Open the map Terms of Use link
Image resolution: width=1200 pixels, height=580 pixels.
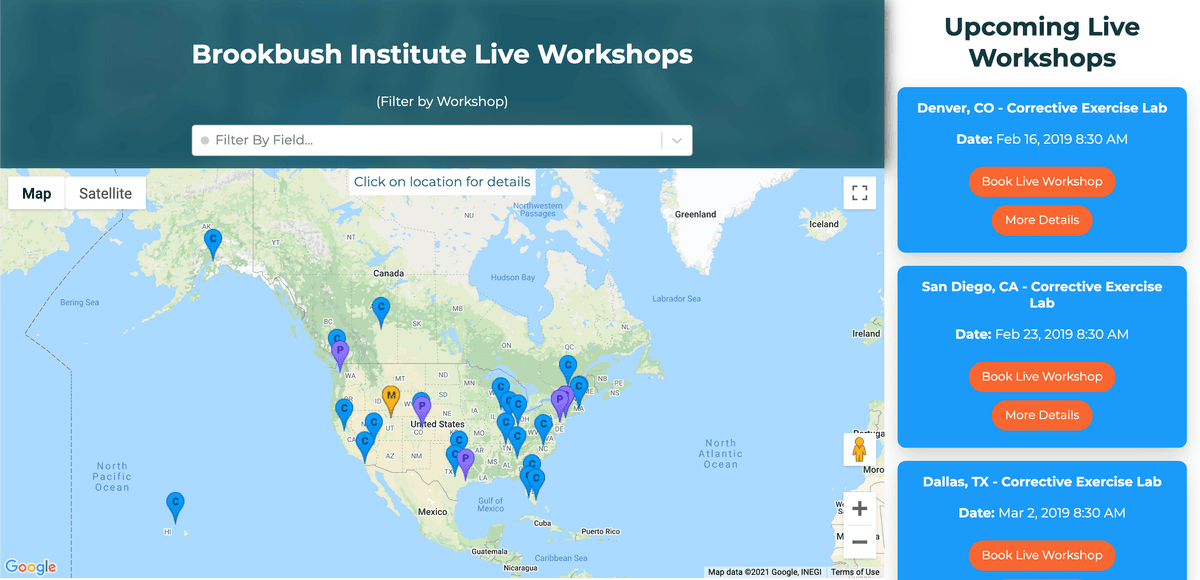coord(855,572)
